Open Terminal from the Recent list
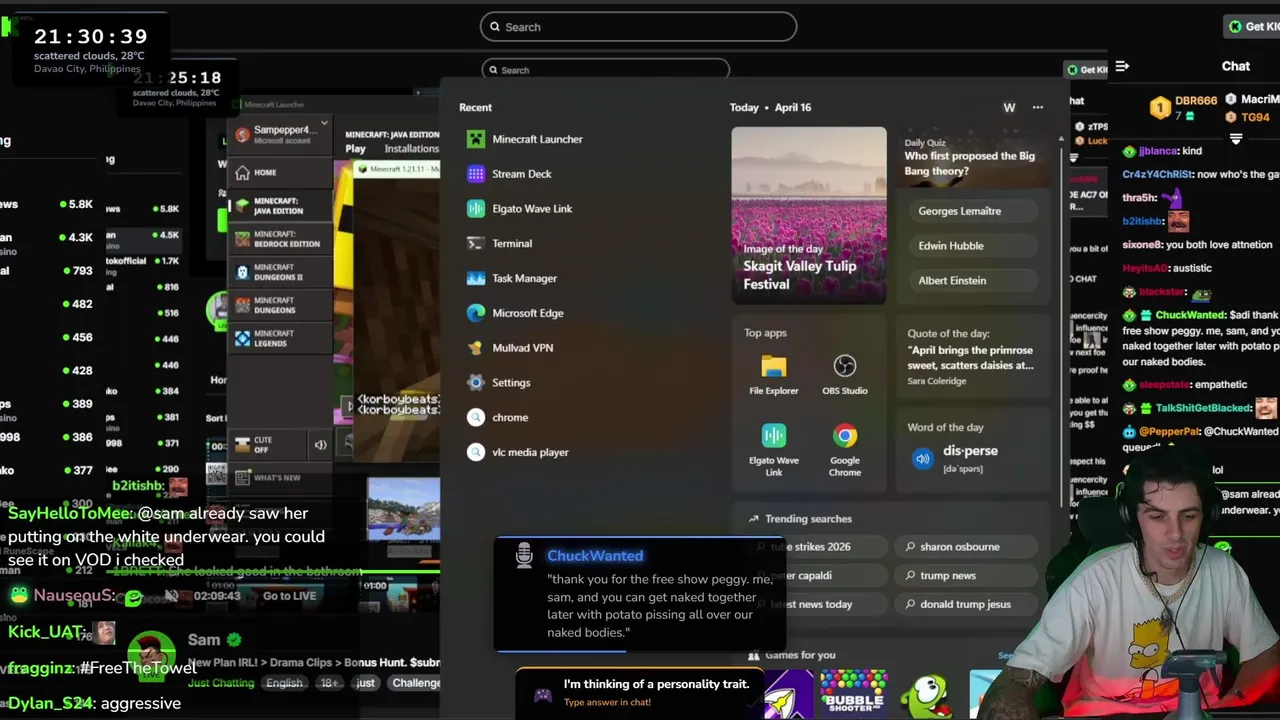Viewport: 1280px width, 720px height. tap(500, 244)
